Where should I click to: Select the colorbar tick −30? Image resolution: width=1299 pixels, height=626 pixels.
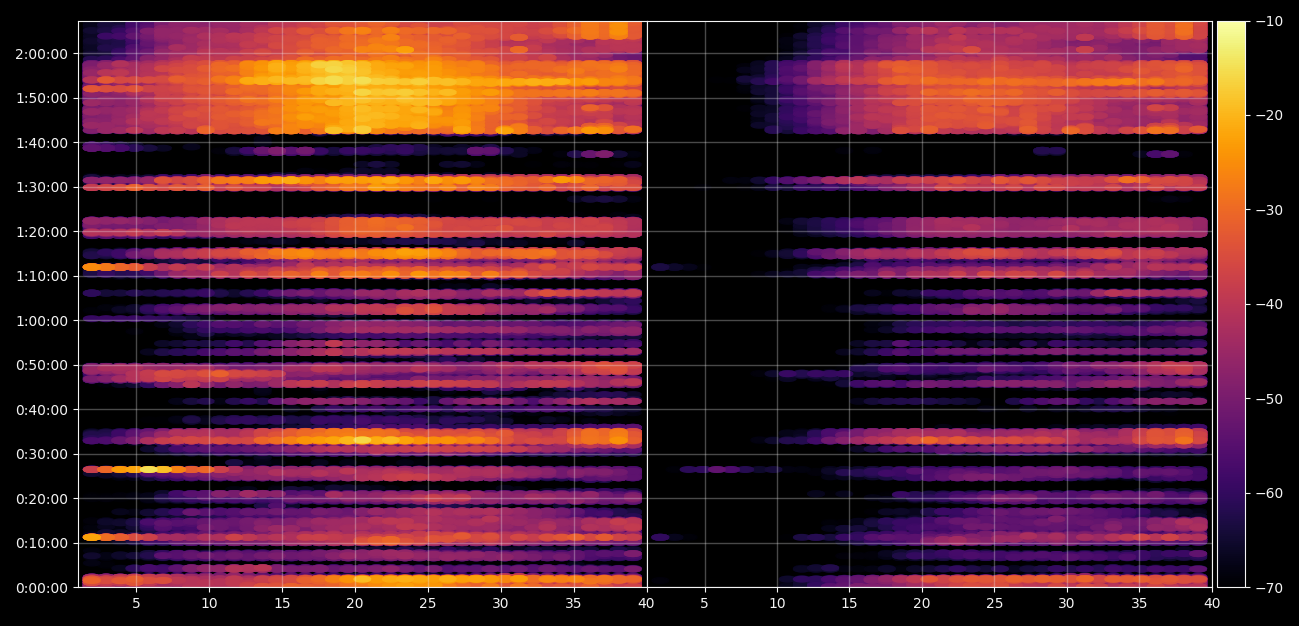(x=1267, y=210)
